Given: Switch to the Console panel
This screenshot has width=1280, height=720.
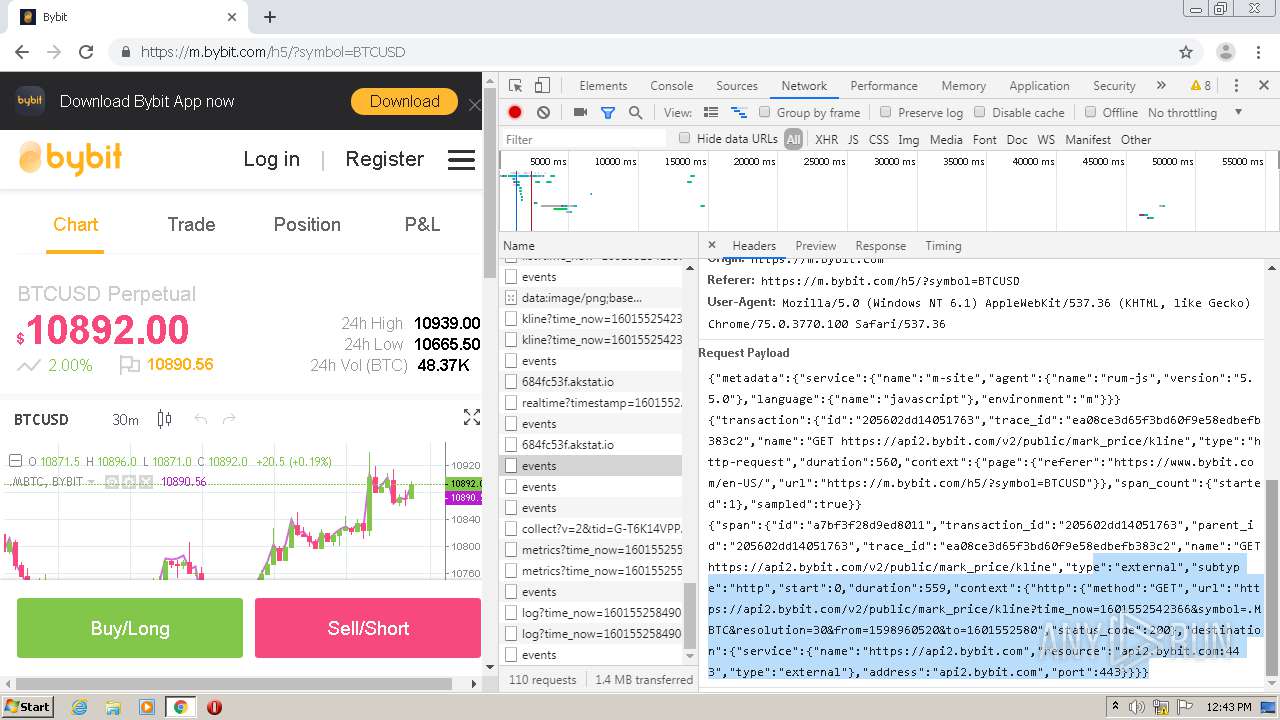Looking at the screenshot, I should (671, 86).
